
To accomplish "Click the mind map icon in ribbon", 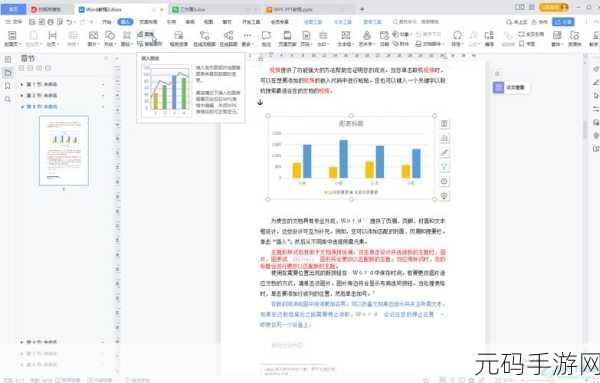I will (x=228, y=36).
